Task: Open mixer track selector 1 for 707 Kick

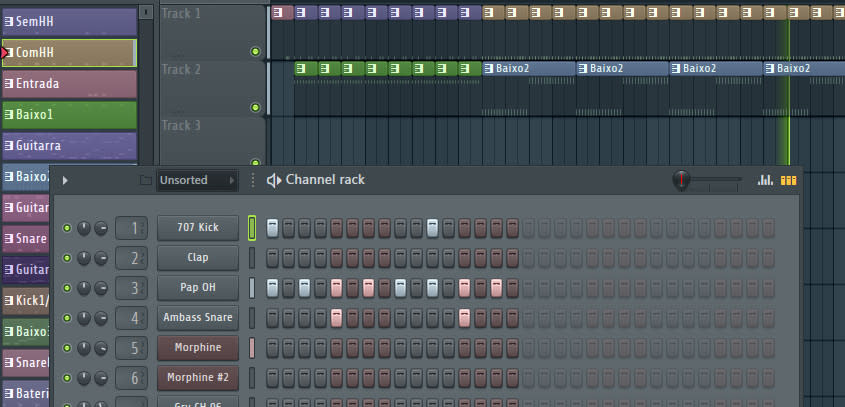Action: [131, 228]
